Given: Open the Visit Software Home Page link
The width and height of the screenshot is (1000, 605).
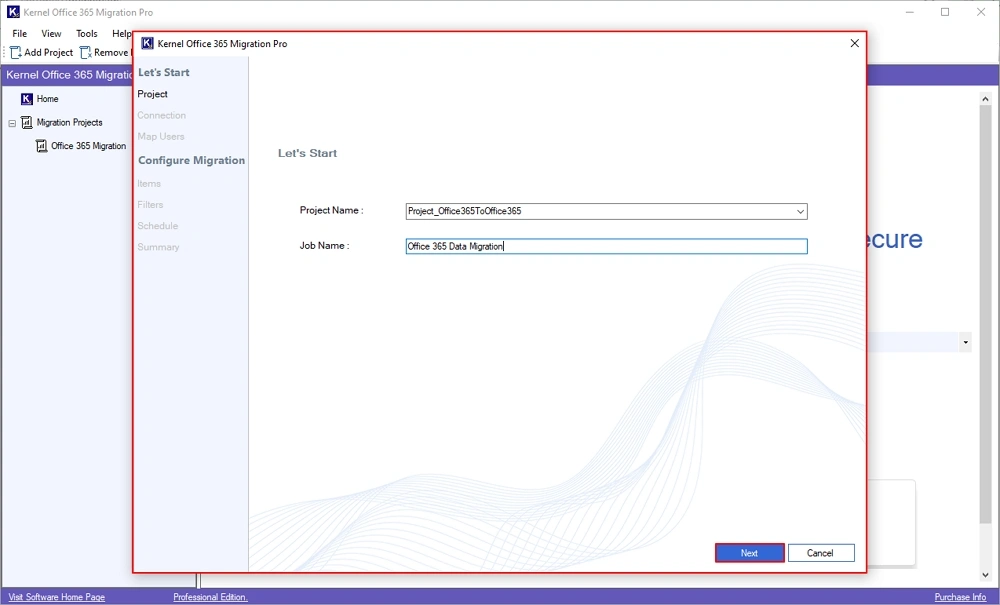Looking at the screenshot, I should click(x=55, y=596).
